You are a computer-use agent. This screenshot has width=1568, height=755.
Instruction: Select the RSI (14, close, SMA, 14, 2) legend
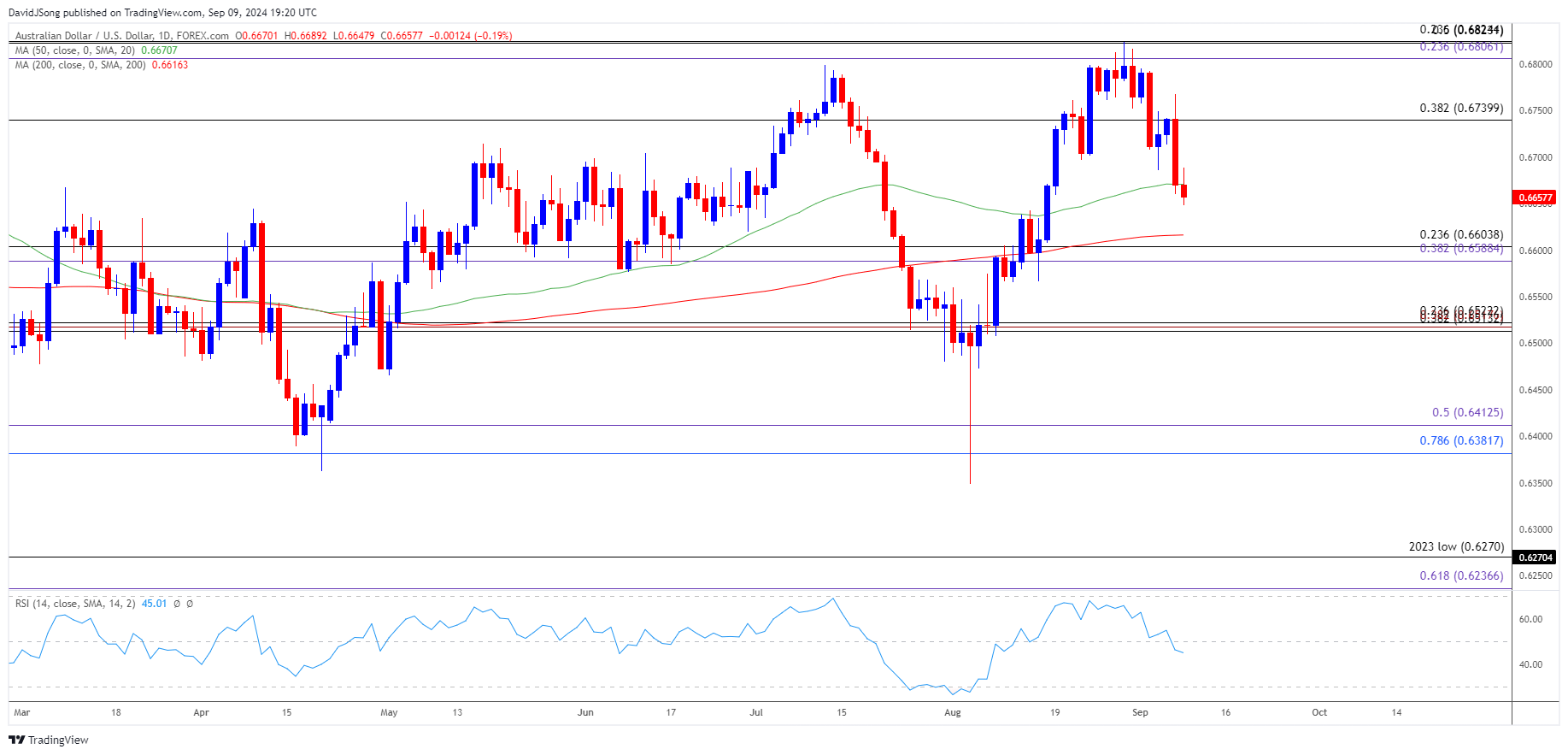click(x=75, y=604)
